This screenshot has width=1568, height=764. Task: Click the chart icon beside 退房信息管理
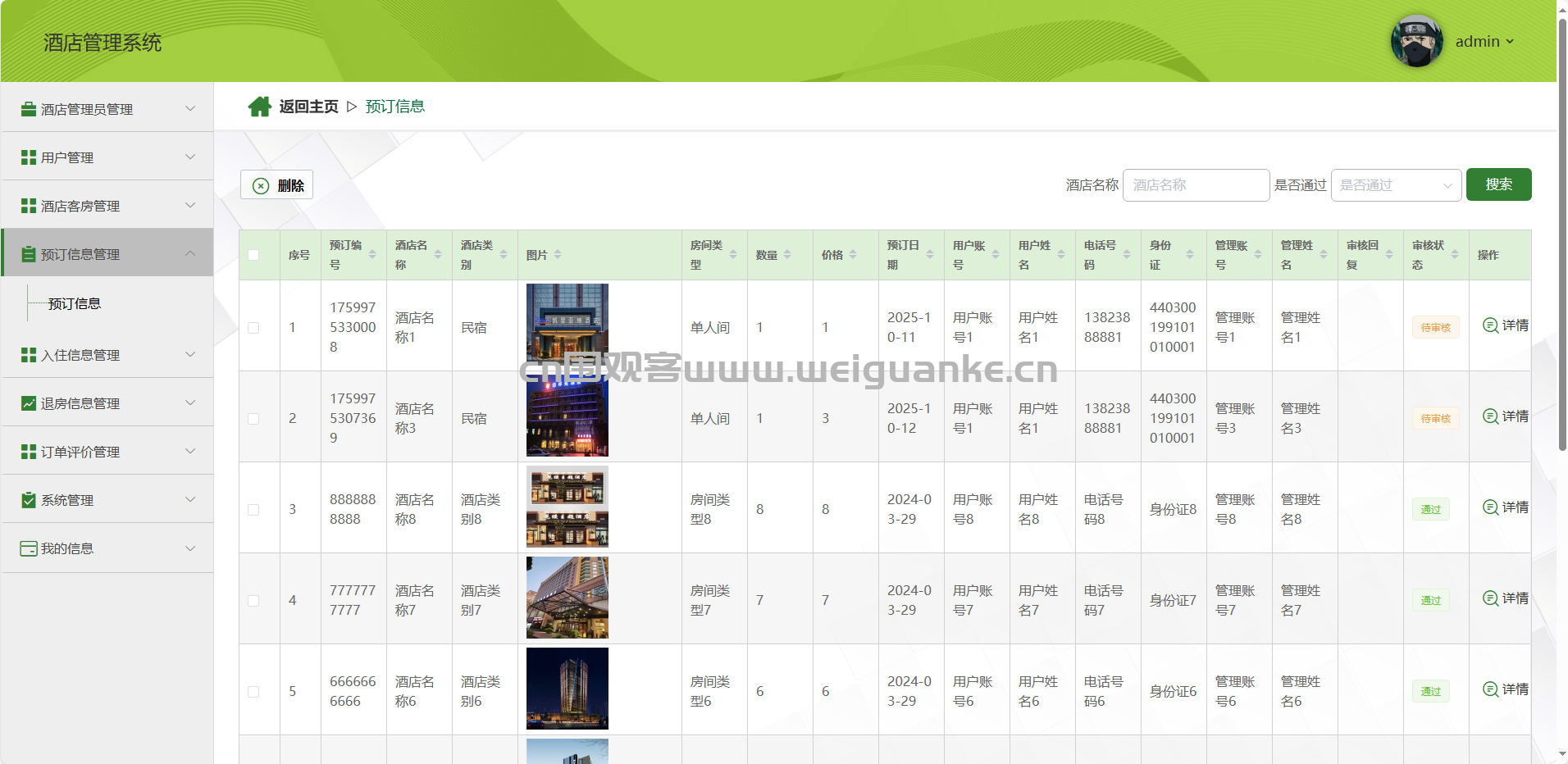tap(29, 403)
